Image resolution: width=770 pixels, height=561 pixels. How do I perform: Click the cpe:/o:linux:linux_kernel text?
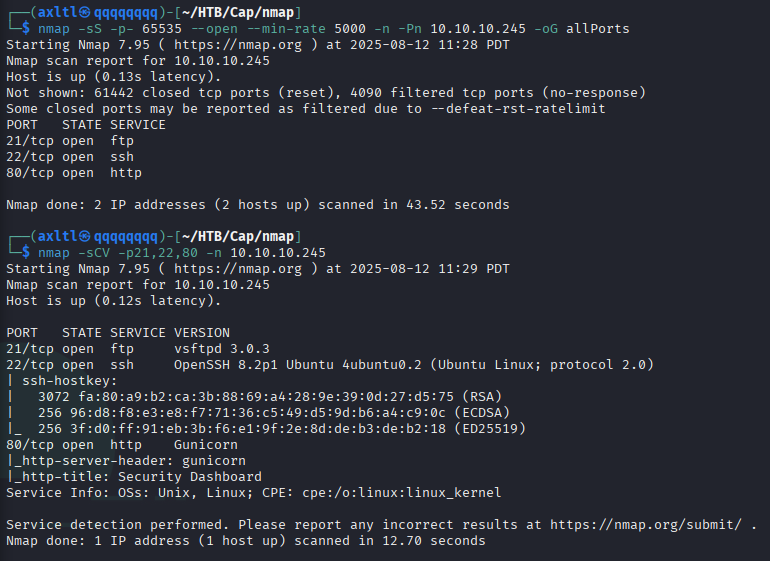[402, 493]
